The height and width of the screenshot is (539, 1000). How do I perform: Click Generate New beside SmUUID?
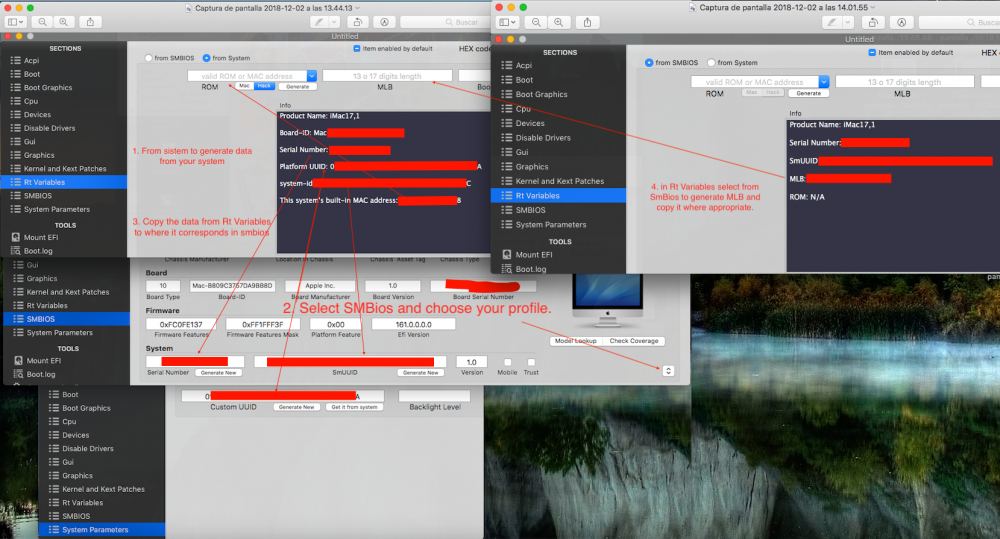421,373
